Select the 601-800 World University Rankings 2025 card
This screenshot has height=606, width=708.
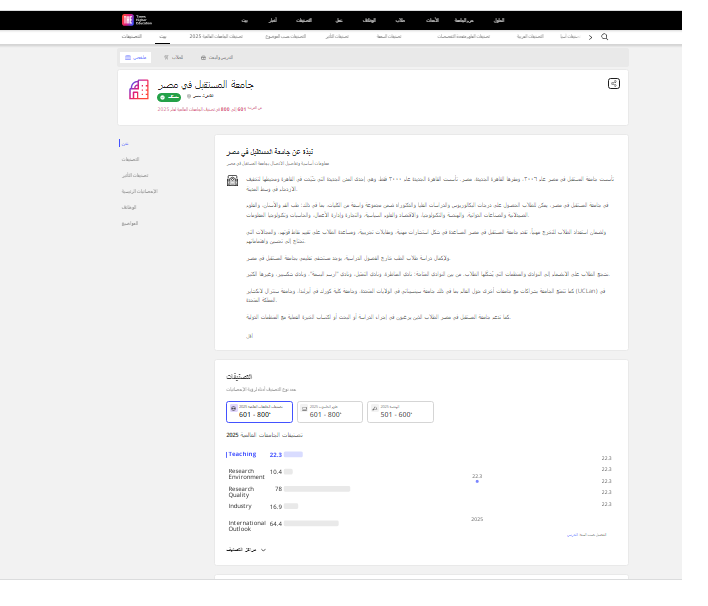(x=260, y=411)
